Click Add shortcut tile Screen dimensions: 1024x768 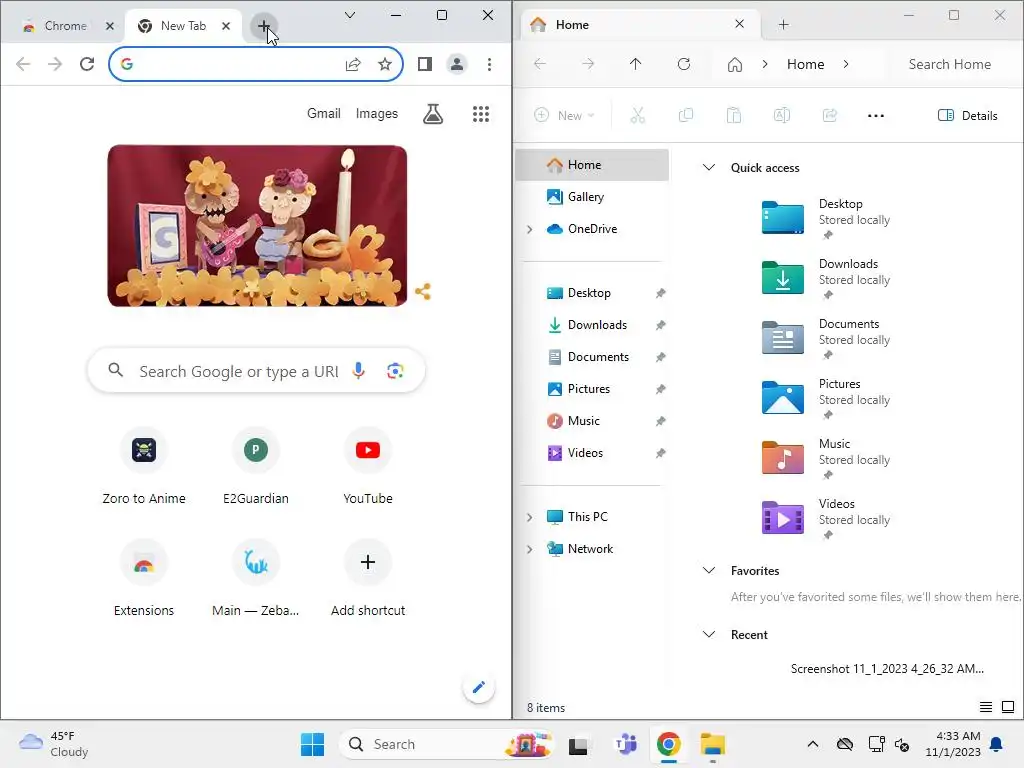pyautogui.click(x=368, y=578)
